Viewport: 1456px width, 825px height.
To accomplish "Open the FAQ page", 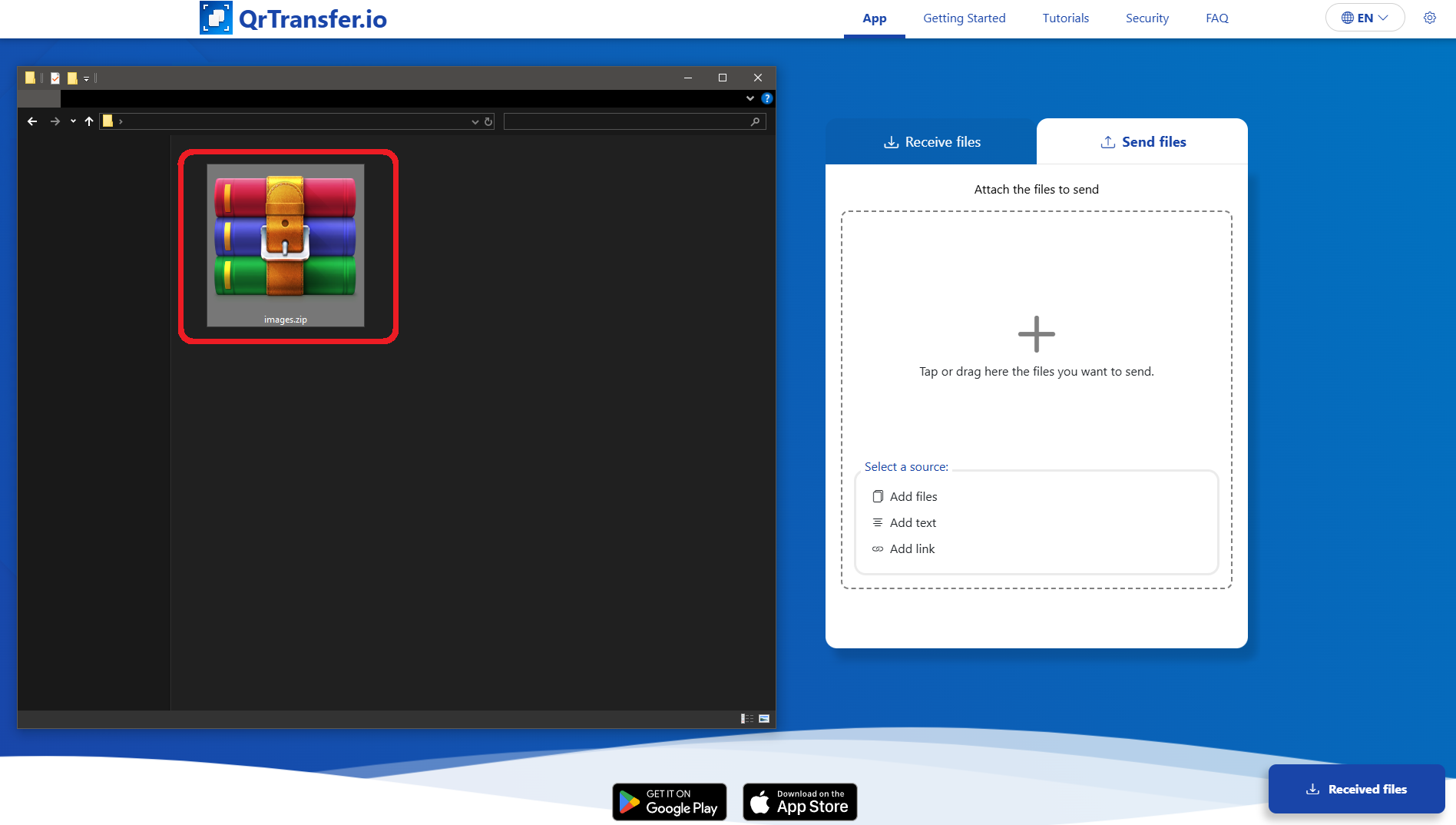I will tap(1216, 18).
